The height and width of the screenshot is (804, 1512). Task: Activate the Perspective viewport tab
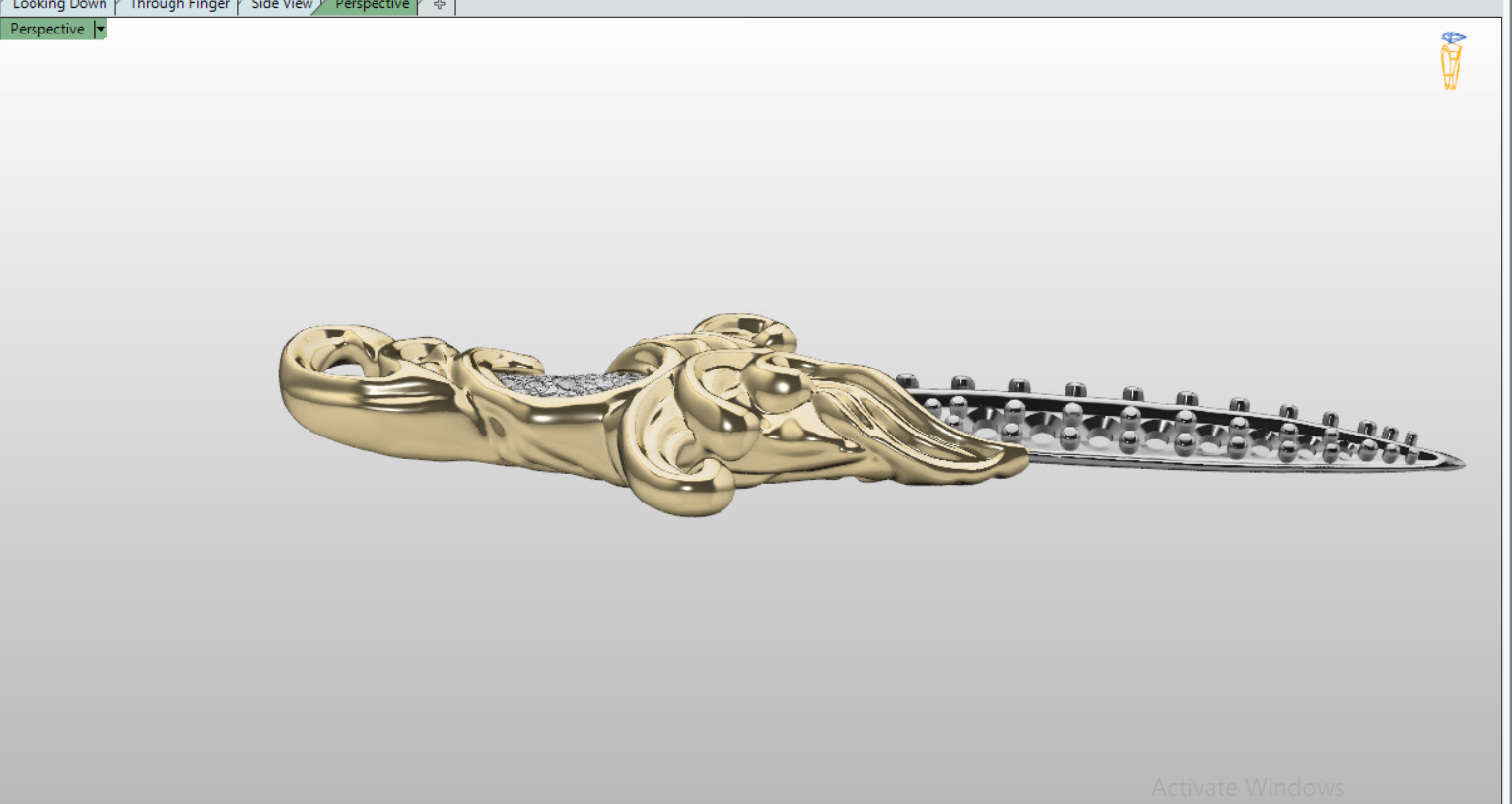(372, 6)
